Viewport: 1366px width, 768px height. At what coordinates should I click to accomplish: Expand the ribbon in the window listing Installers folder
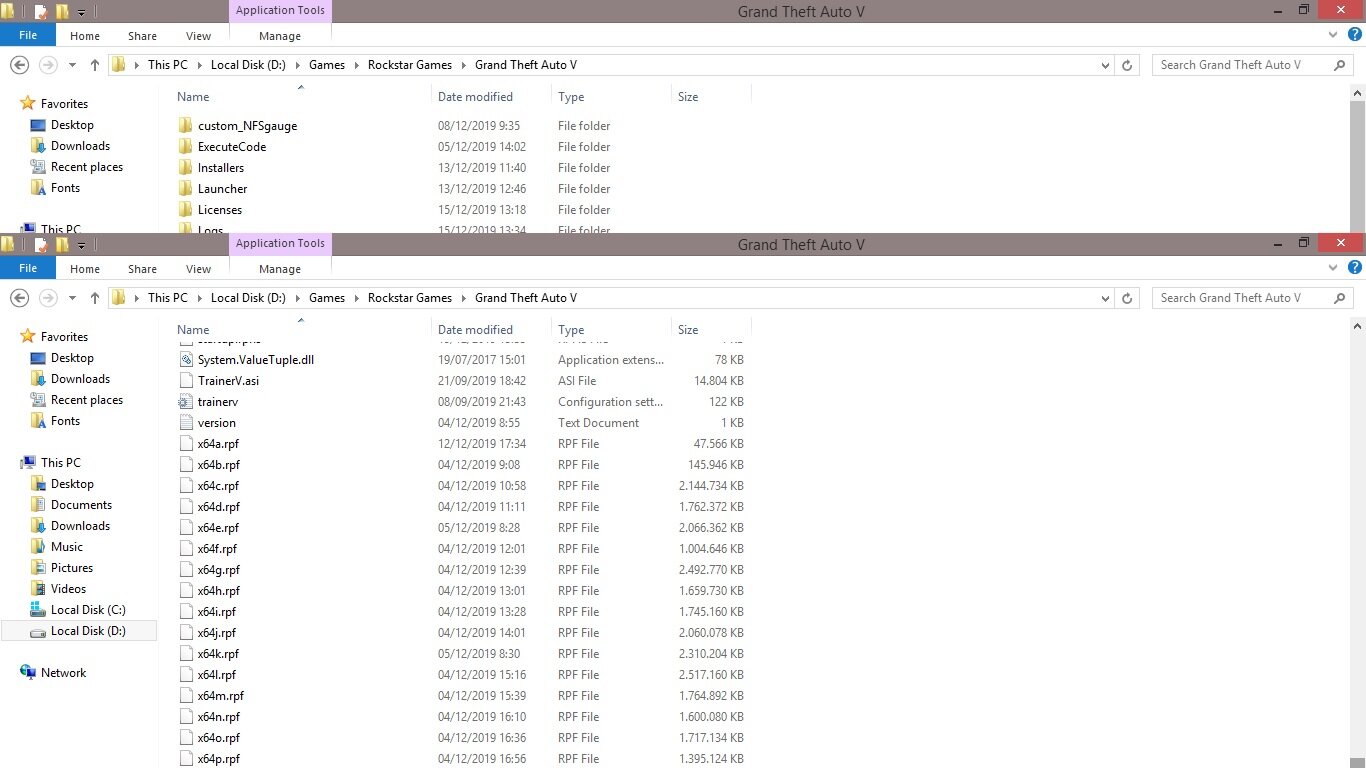click(1334, 35)
